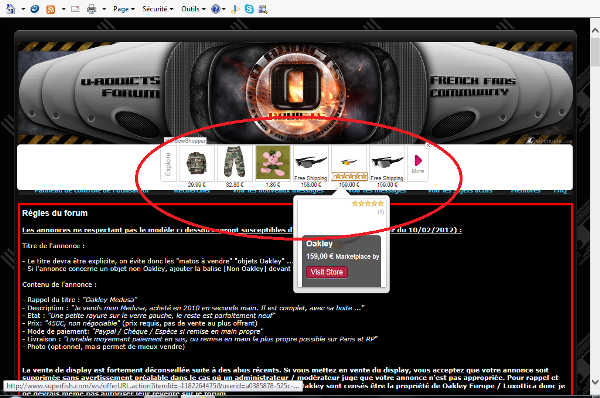Select the orange-lens sunglasses rated item
The image size is (600, 398).
click(349, 163)
